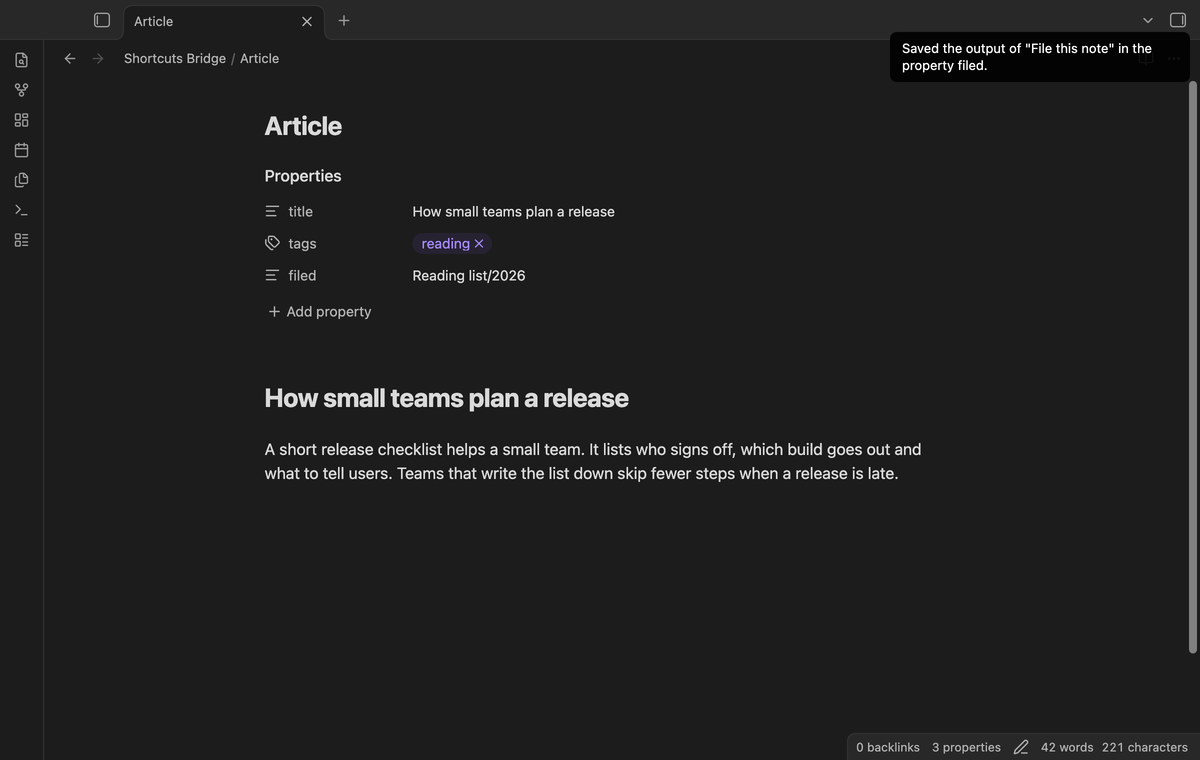
Task: Click Add property
Action: pyautogui.click(x=319, y=312)
